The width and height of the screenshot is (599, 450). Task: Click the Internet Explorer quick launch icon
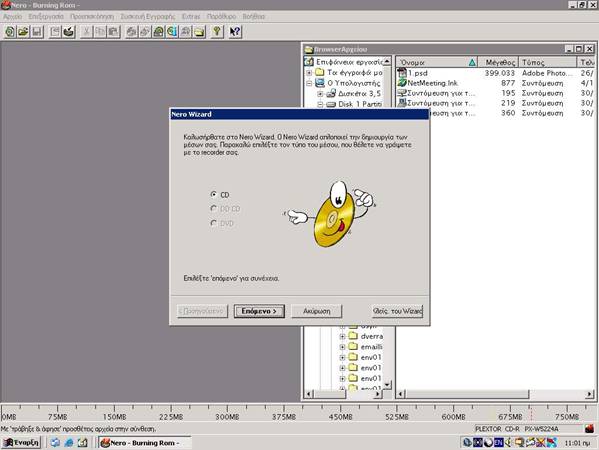coord(69,442)
